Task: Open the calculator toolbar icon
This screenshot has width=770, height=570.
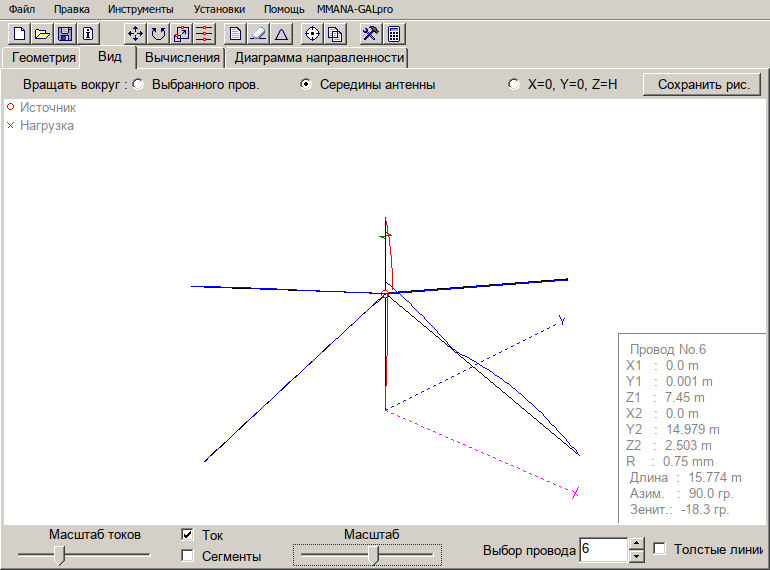Action: [x=394, y=33]
